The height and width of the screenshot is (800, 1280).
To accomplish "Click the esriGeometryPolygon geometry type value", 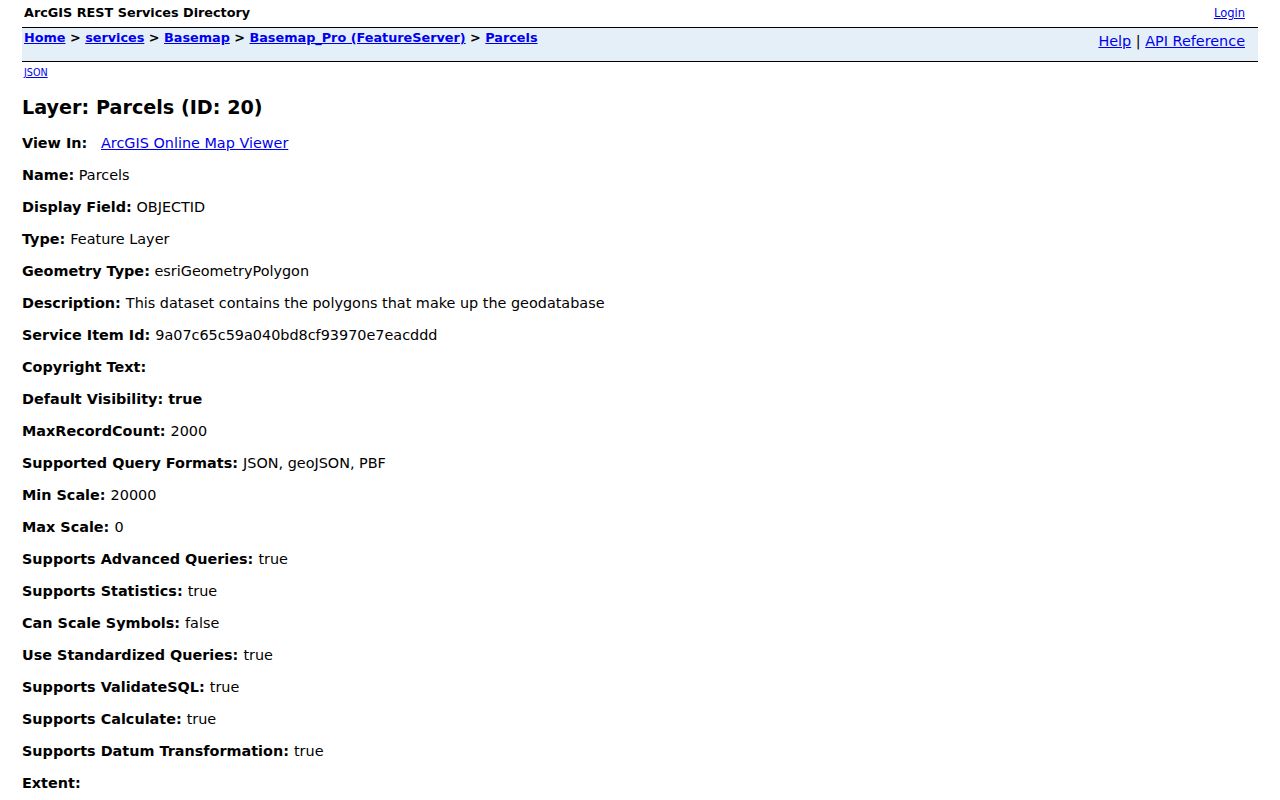I will point(232,271).
